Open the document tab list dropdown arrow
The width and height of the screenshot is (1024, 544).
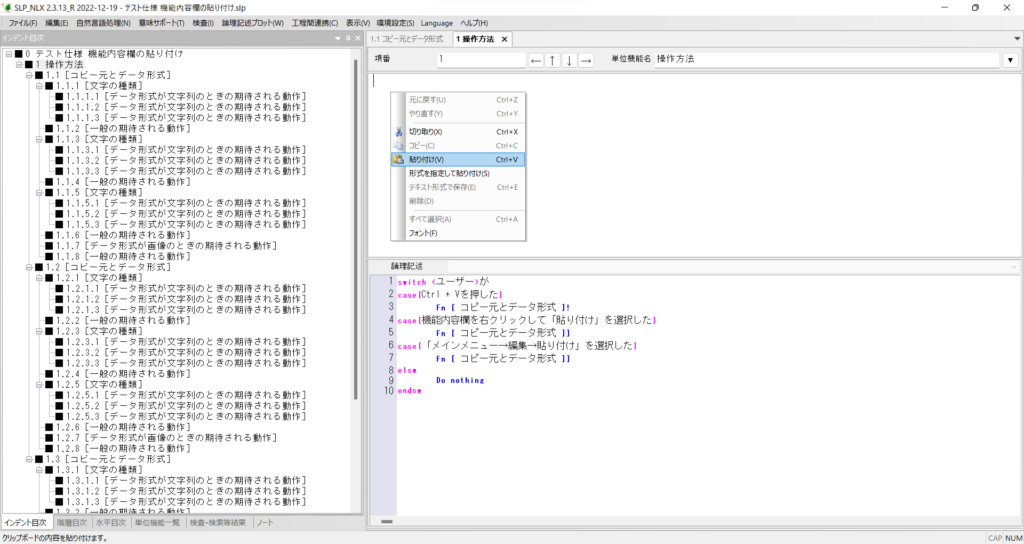pos(1017,39)
